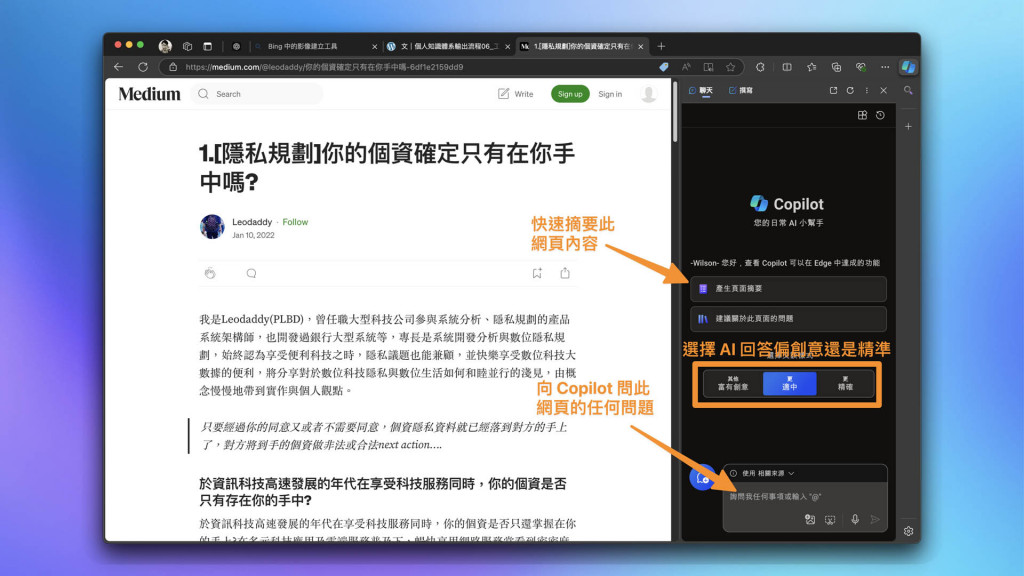This screenshot has height=576, width=1024.
Task: Open the Extensions puzzle icon
Action: [x=760, y=67]
